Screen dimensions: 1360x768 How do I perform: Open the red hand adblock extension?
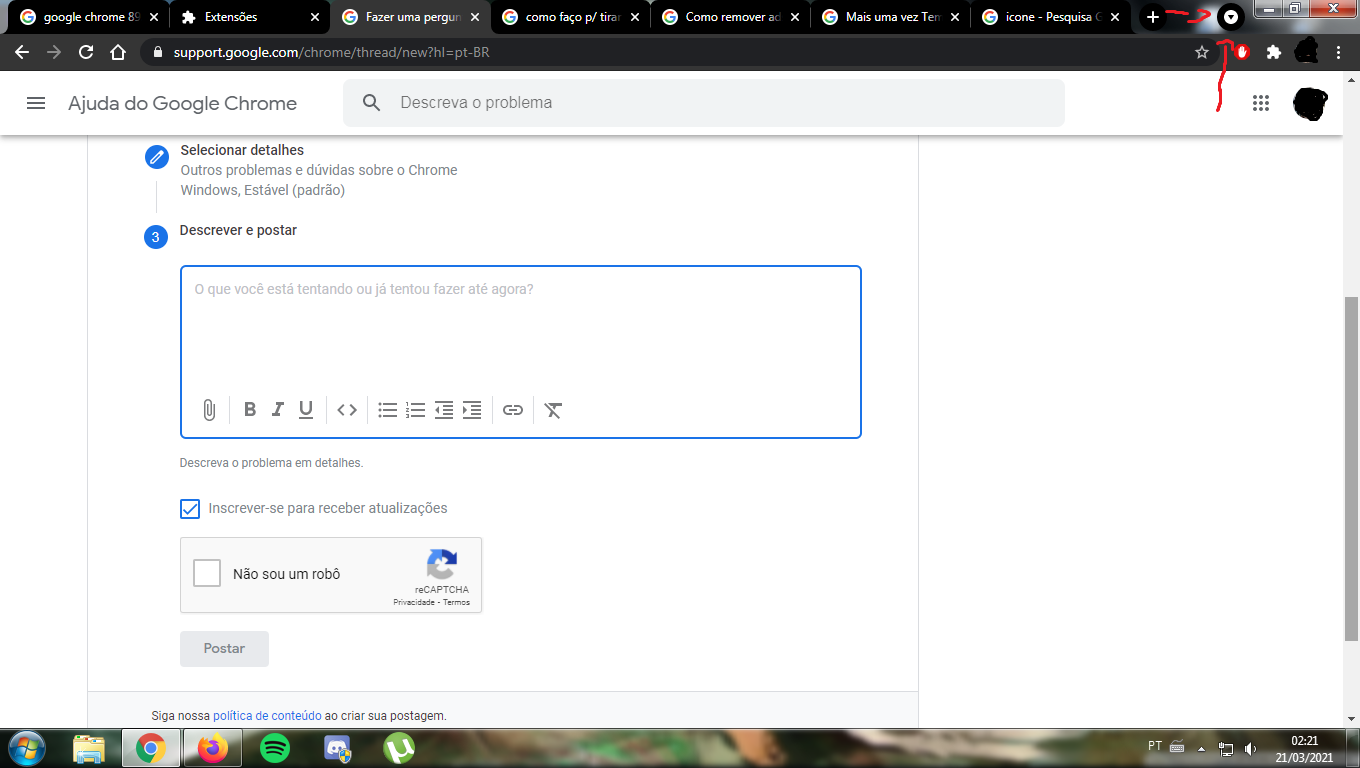1241,52
